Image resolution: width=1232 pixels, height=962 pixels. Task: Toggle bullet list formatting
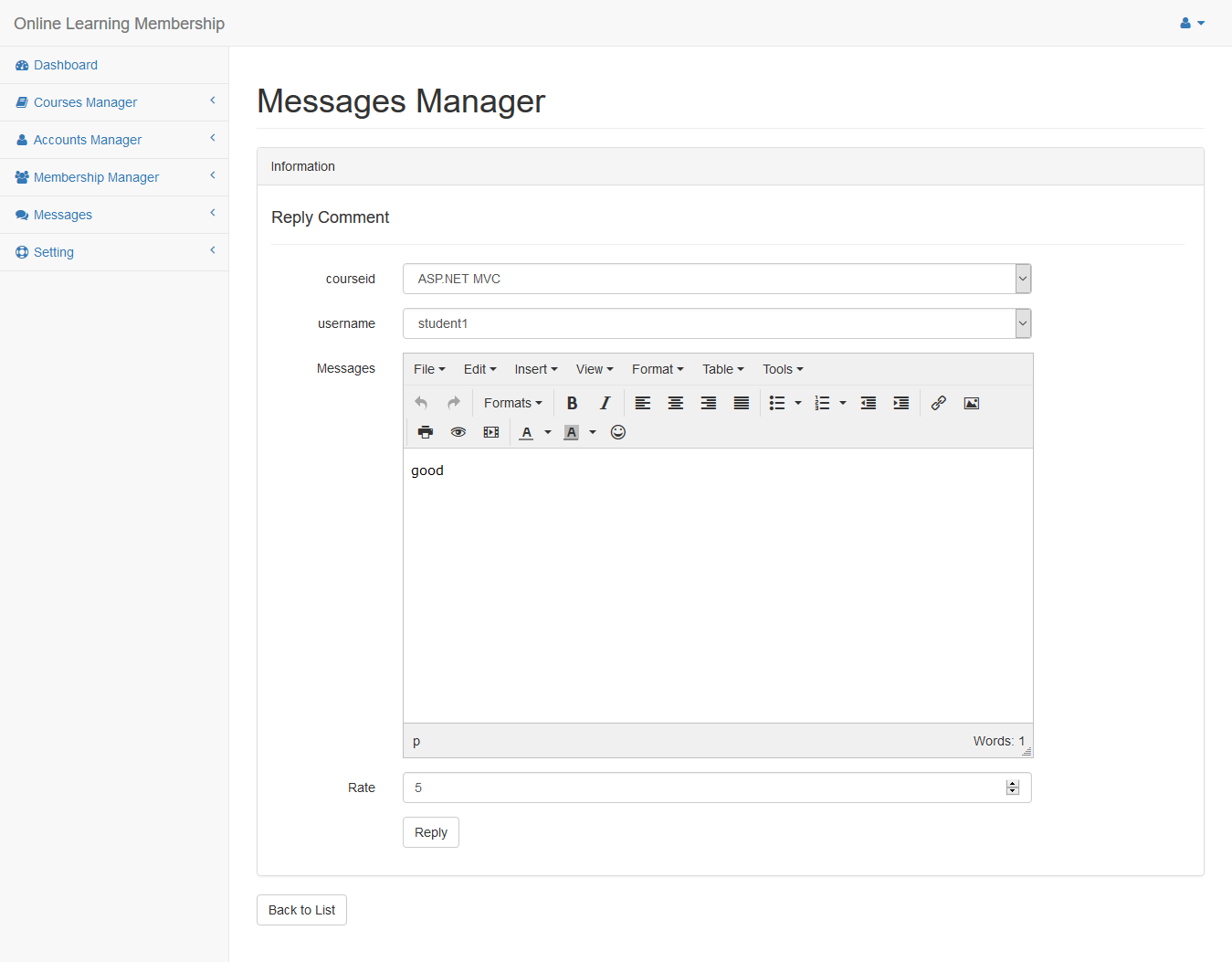[777, 403]
